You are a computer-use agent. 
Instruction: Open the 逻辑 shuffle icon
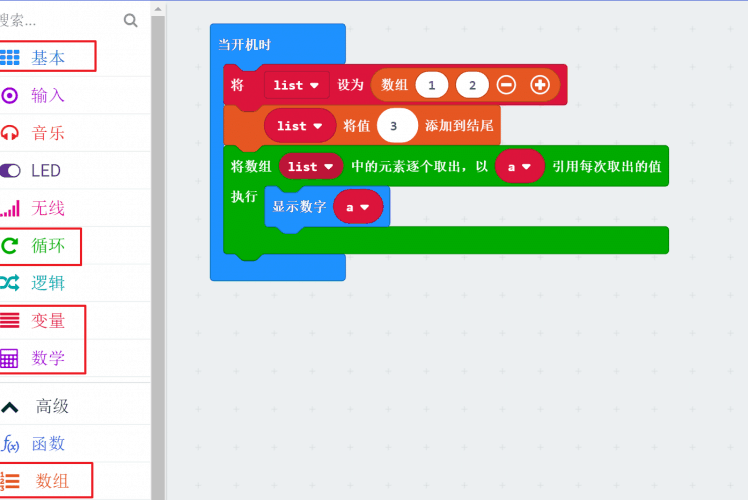(x=10, y=283)
